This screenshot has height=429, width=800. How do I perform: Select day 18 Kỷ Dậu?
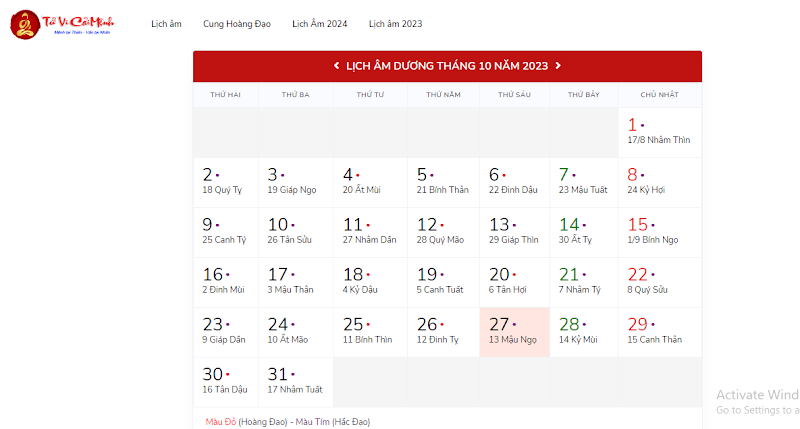point(370,282)
